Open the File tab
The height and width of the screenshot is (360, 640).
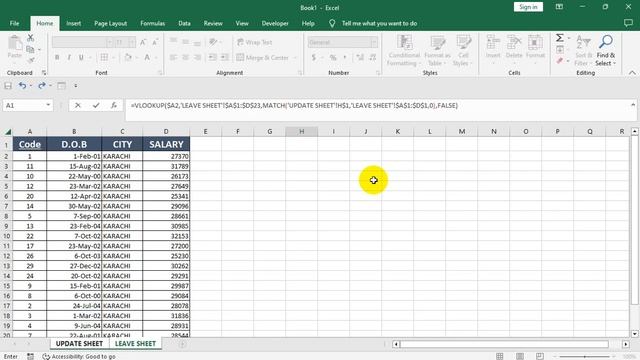(14, 24)
